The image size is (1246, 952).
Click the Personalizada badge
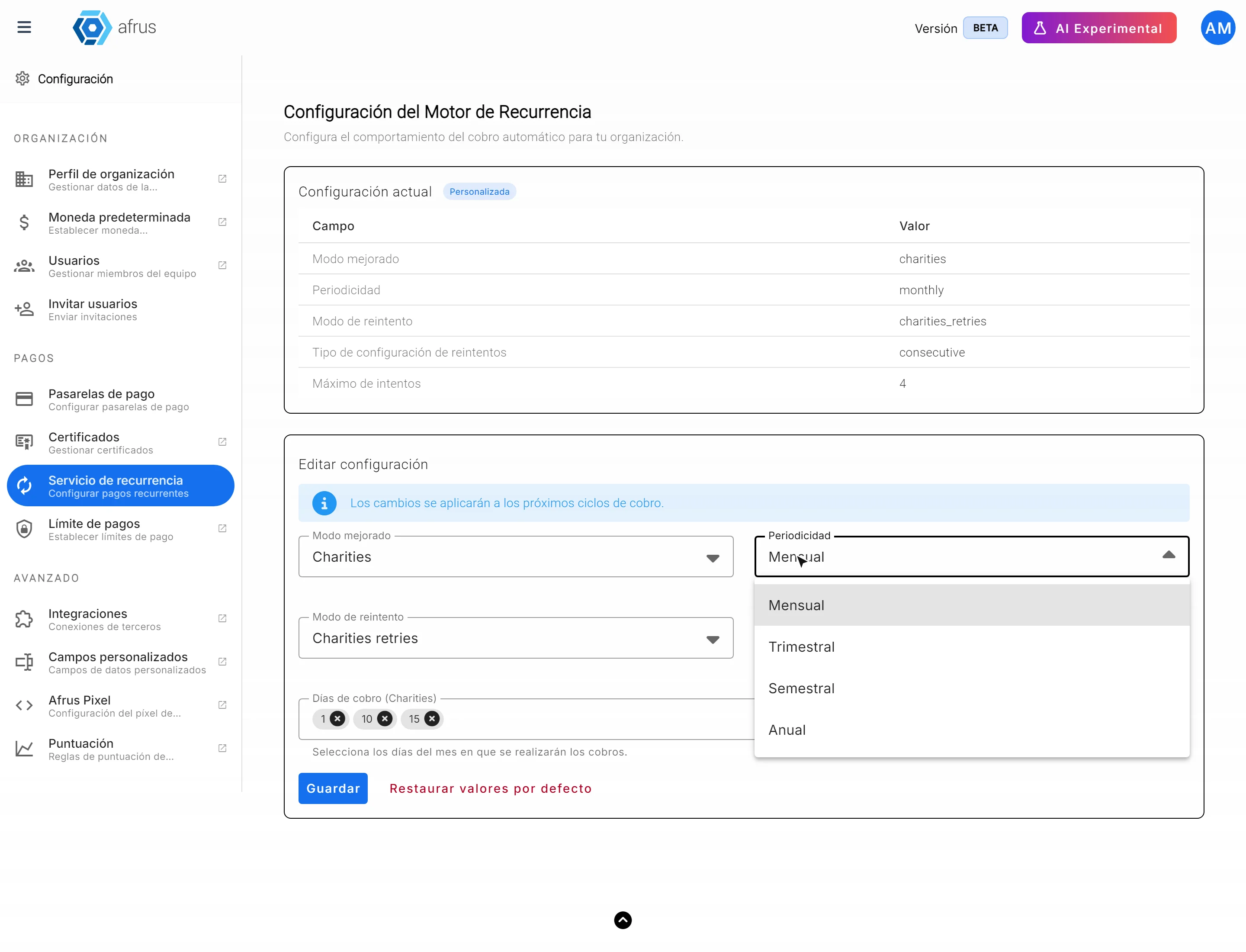(x=479, y=192)
